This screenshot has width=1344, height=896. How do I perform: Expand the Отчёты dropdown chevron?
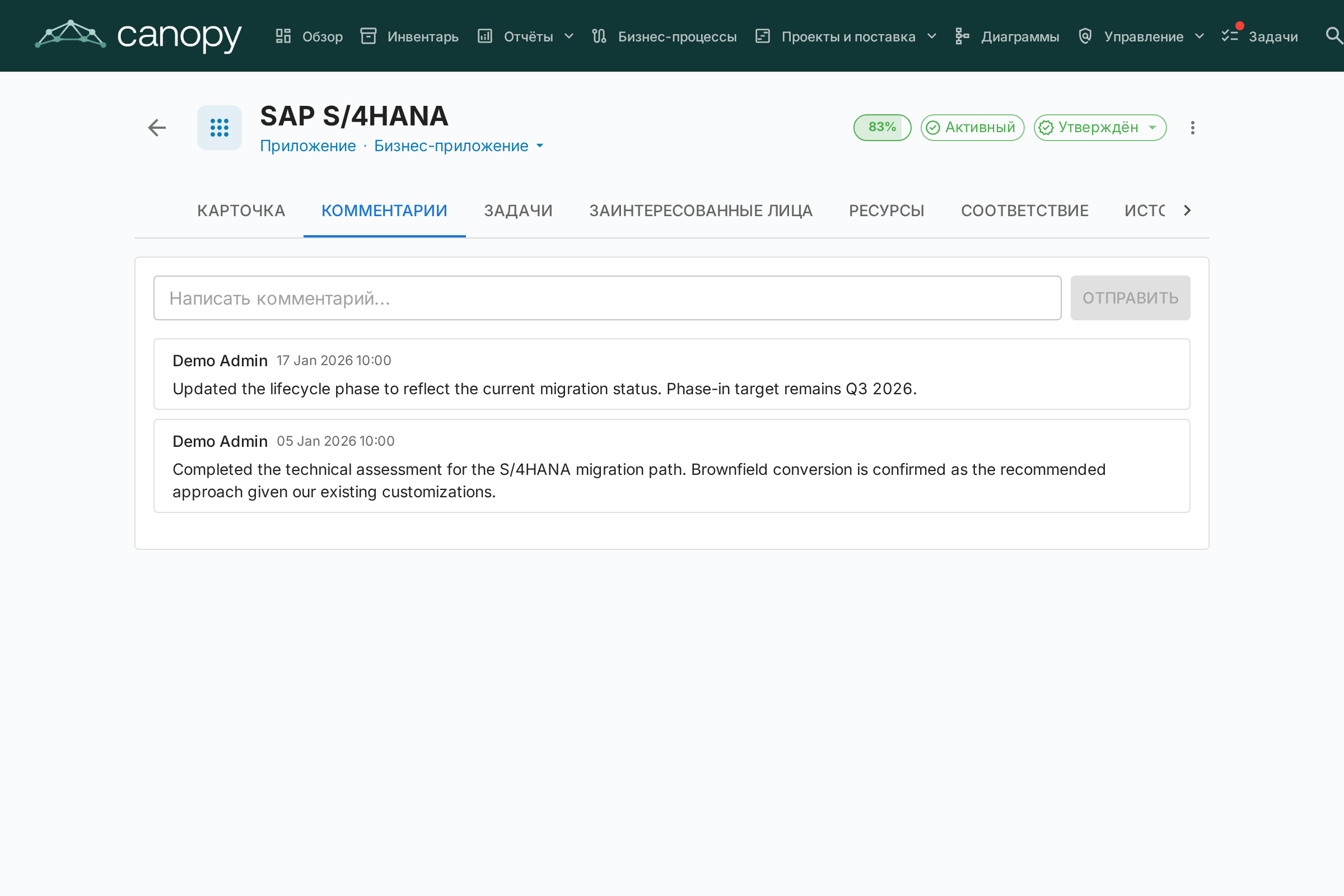[x=569, y=36]
